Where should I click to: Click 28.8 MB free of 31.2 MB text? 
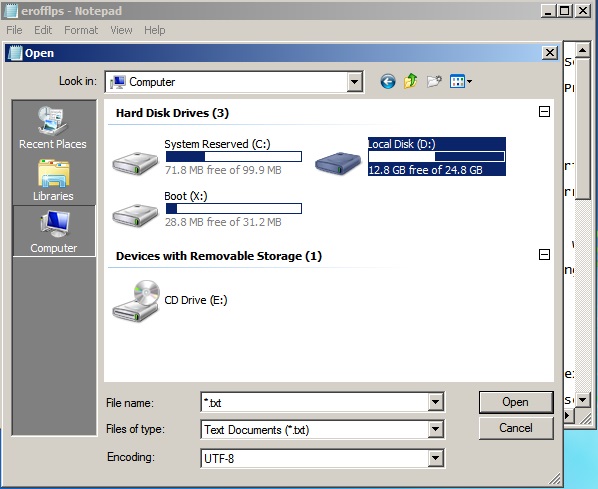(x=223, y=222)
